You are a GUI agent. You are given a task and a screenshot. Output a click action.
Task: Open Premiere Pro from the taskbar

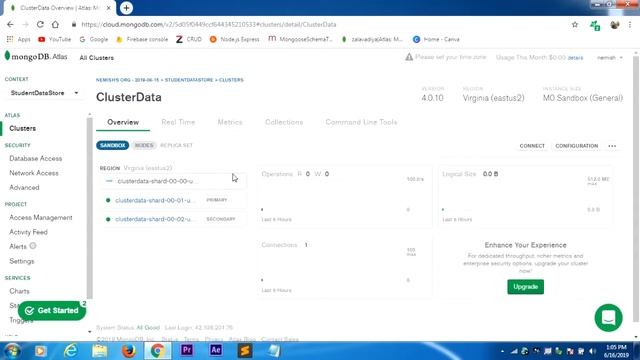187,351
